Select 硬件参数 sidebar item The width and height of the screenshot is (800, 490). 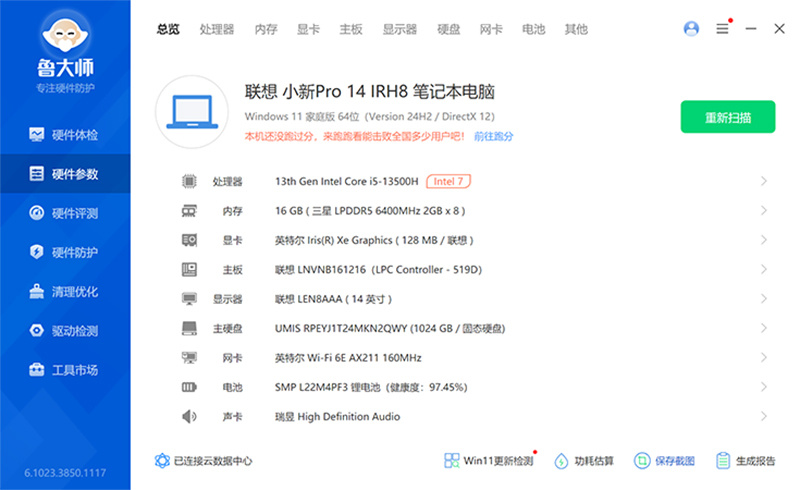[65, 174]
